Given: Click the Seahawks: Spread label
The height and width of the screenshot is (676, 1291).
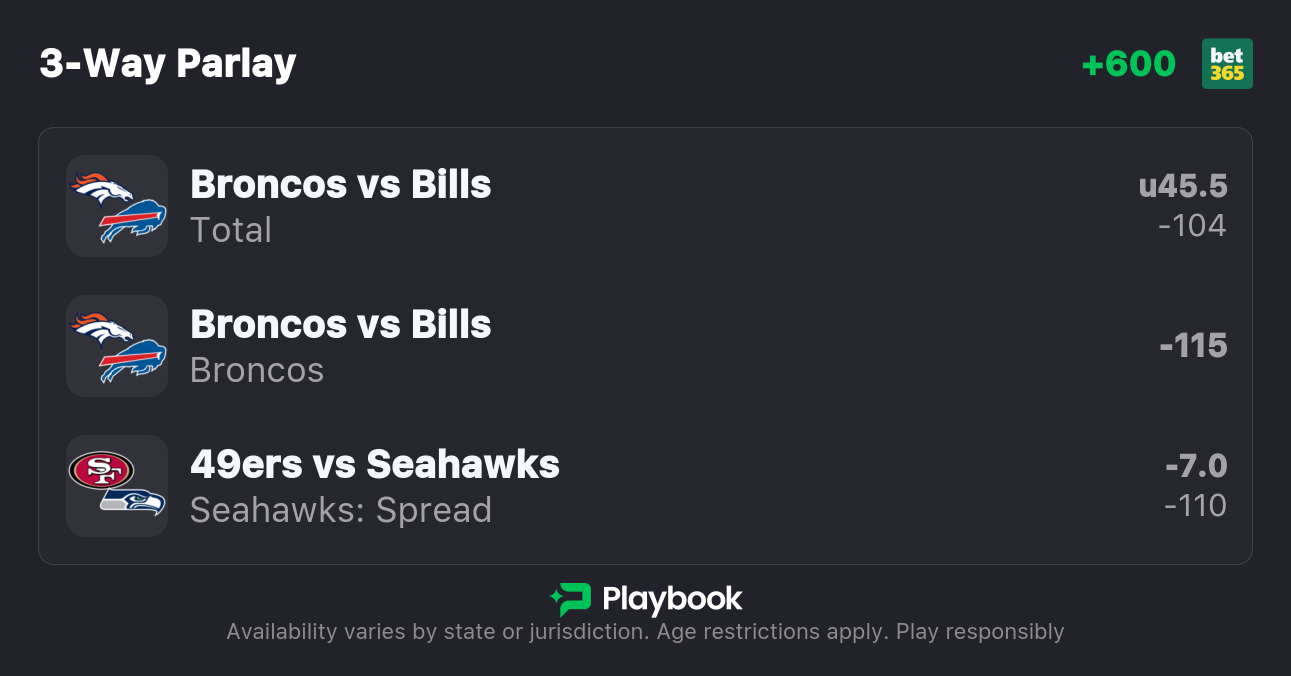Looking at the screenshot, I should (341, 510).
